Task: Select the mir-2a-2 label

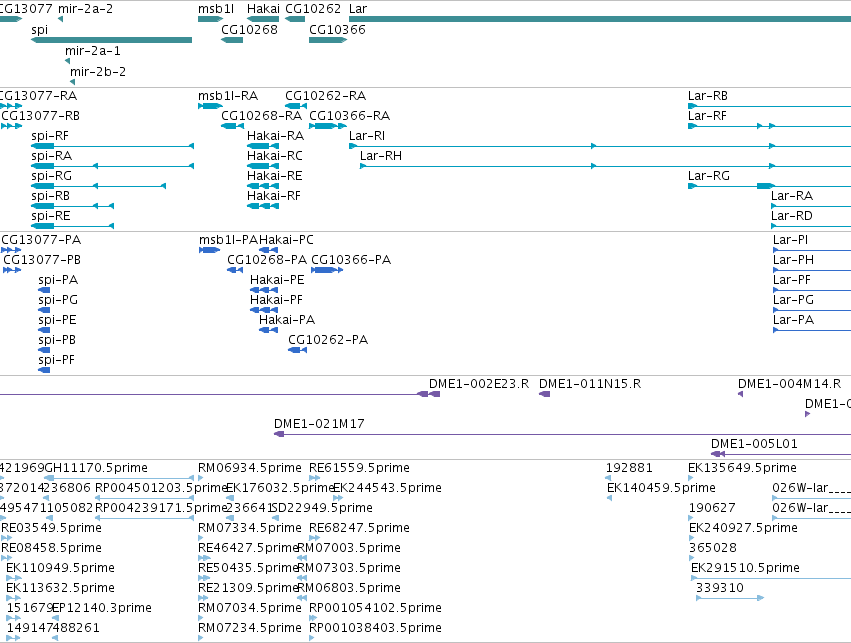Action: click(x=85, y=9)
